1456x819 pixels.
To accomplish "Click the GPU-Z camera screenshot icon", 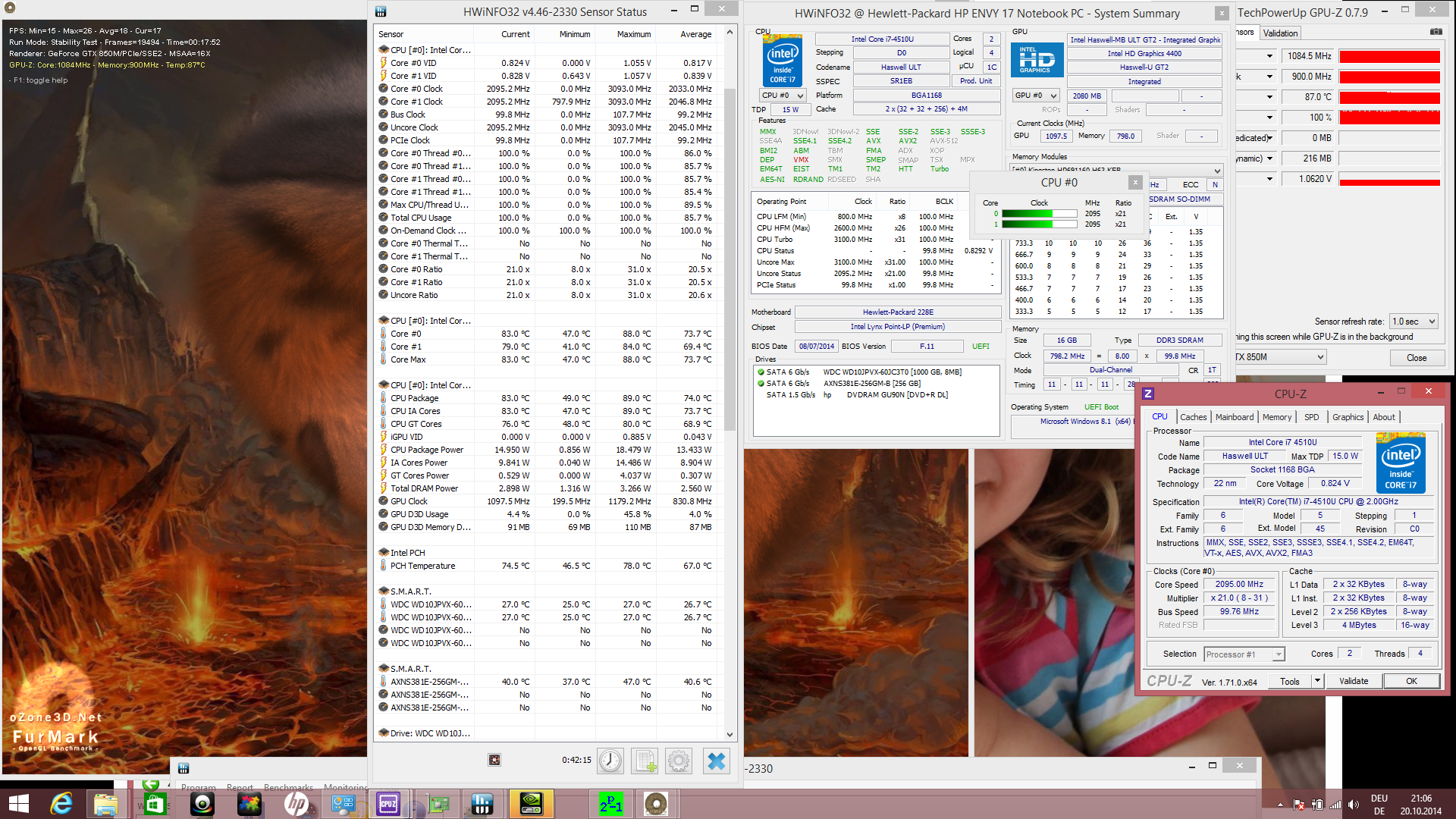I will point(1436,32).
